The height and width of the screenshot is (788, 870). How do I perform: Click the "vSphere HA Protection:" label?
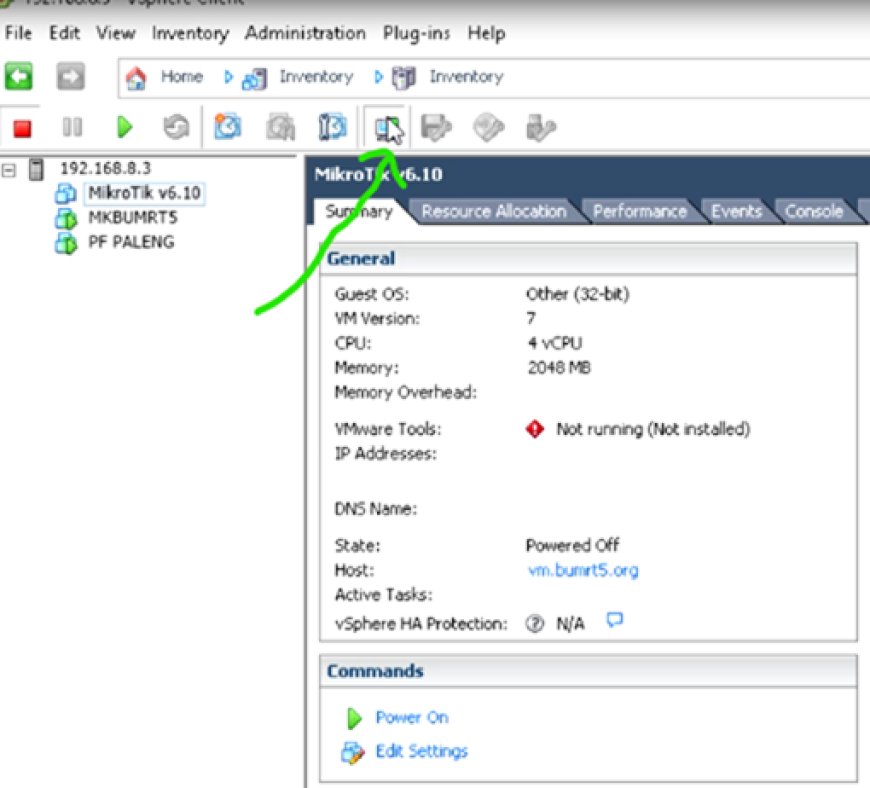click(421, 624)
